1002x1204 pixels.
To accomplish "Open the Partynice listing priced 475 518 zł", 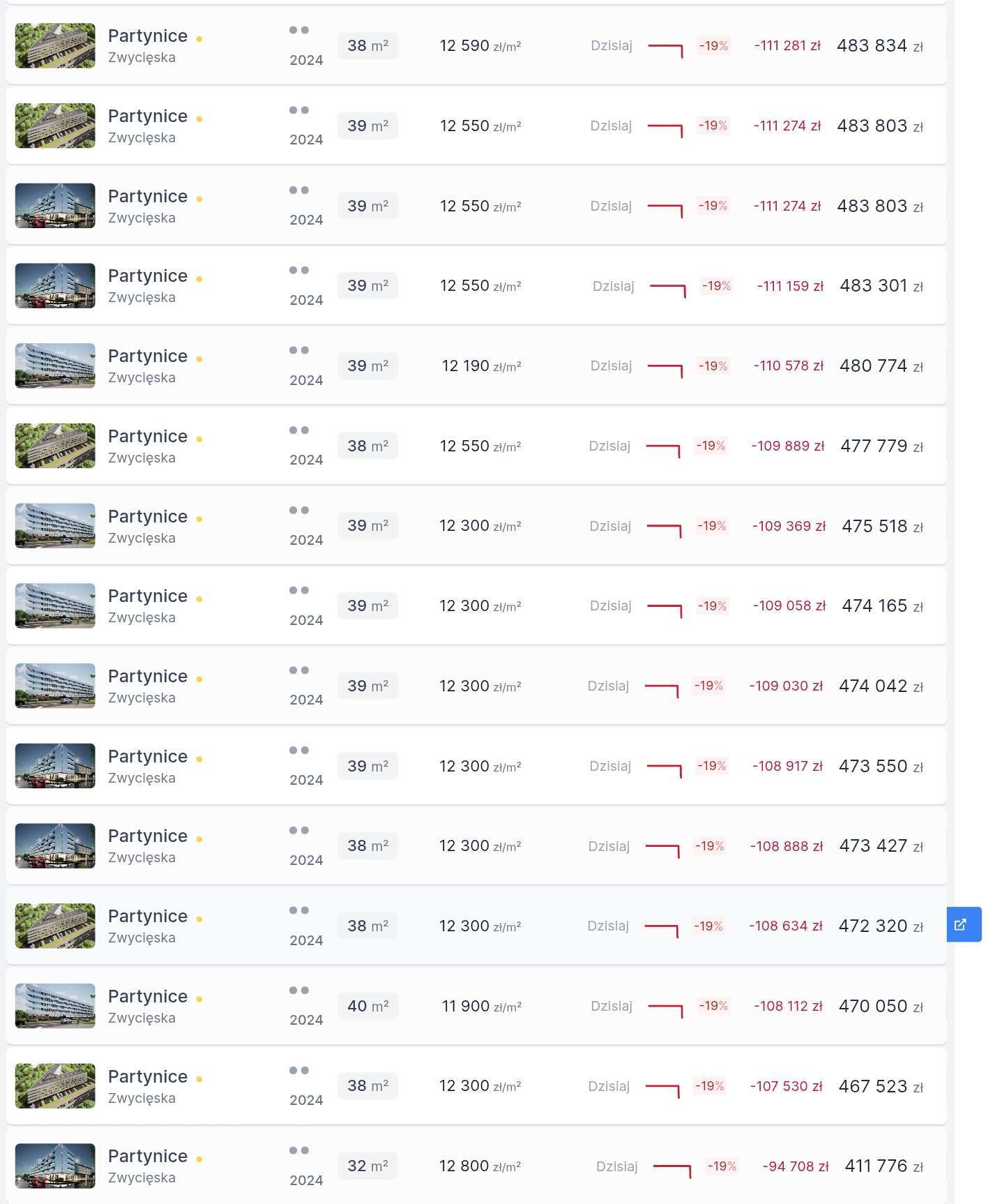I will (148, 516).
